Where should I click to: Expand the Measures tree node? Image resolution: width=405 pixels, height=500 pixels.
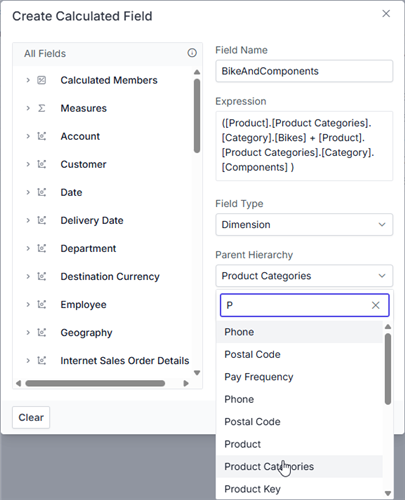[28, 108]
